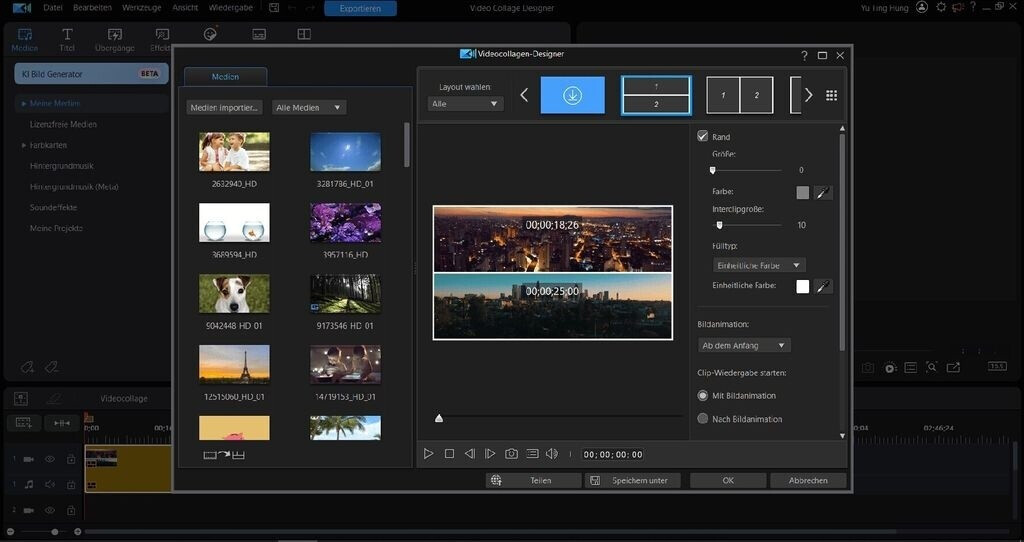Select the Mit Bildanimation radio option
Image resolution: width=1024 pixels, height=542 pixels.
[x=703, y=396]
